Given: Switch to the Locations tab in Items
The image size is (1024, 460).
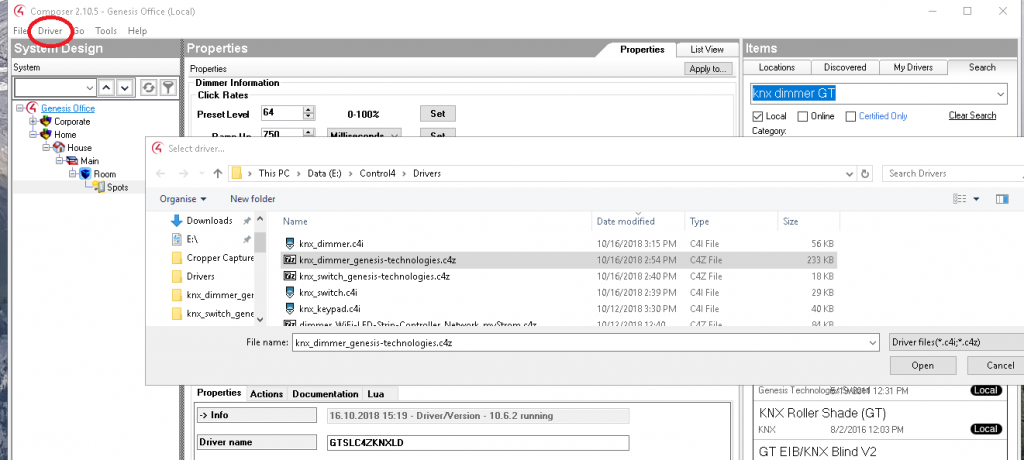Looking at the screenshot, I should (776, 67).
